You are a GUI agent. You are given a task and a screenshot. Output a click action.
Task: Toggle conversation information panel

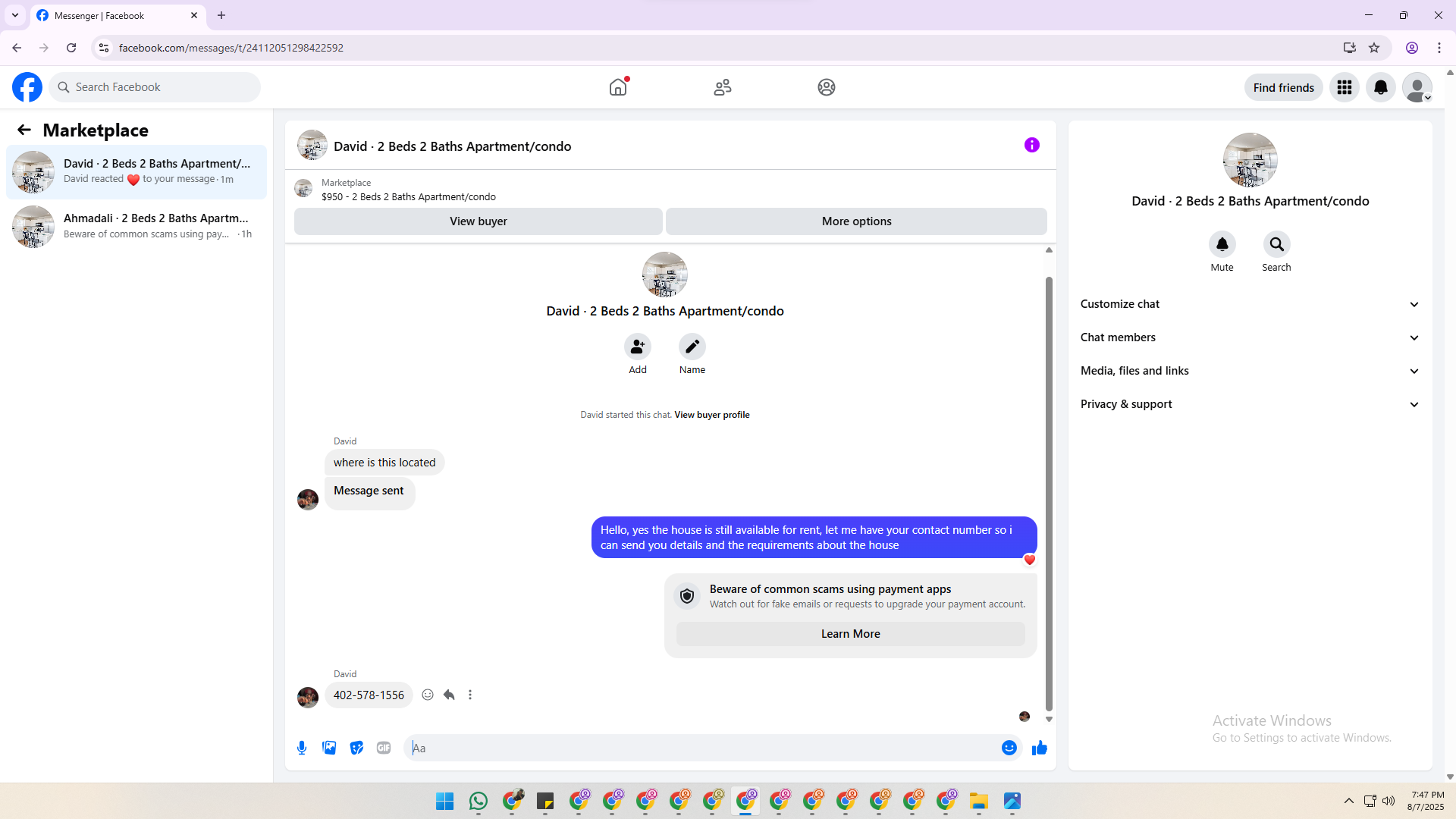pos(1032,145)
